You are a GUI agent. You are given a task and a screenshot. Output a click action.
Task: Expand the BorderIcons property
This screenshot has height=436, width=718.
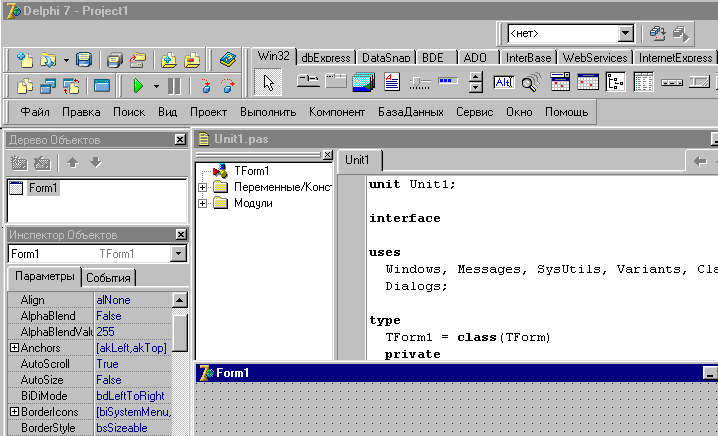coord(14,412)
